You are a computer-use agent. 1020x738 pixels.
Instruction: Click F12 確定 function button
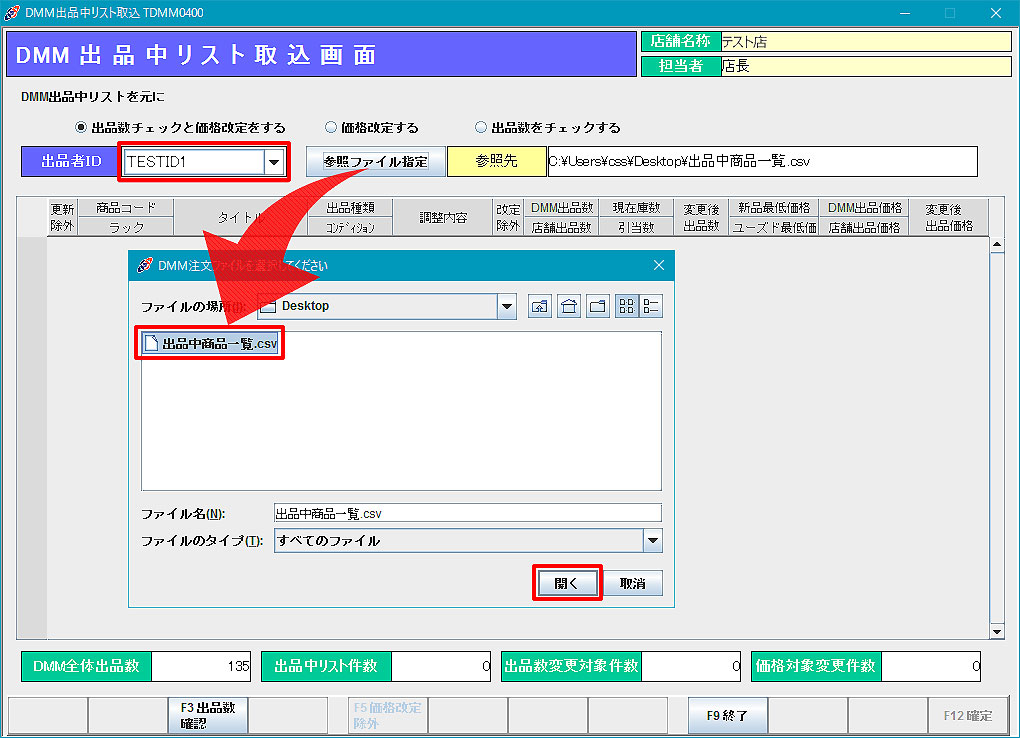pyautogui.click(x=967, y=715)
